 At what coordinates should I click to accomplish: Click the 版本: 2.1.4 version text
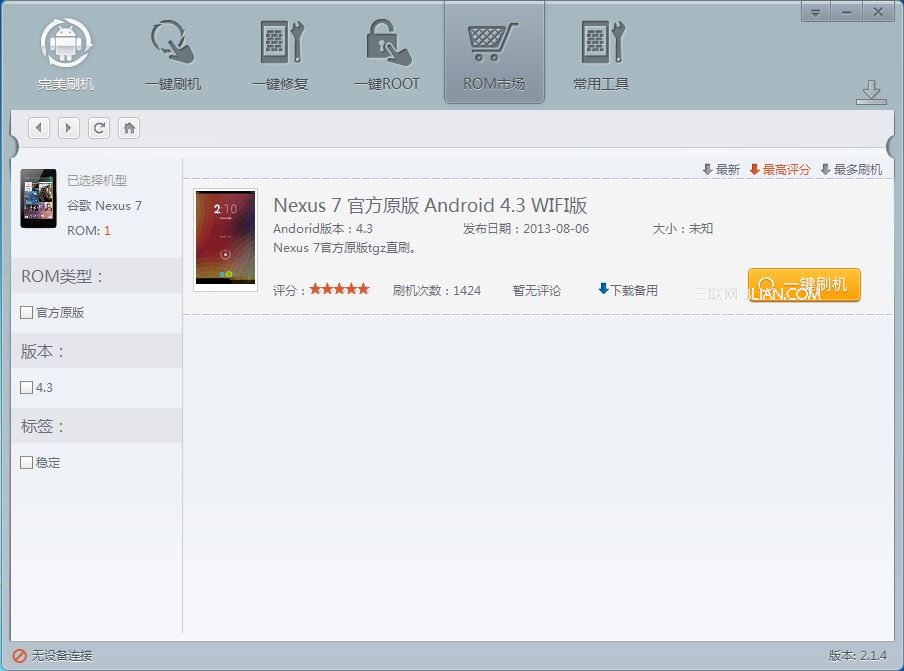857,655
